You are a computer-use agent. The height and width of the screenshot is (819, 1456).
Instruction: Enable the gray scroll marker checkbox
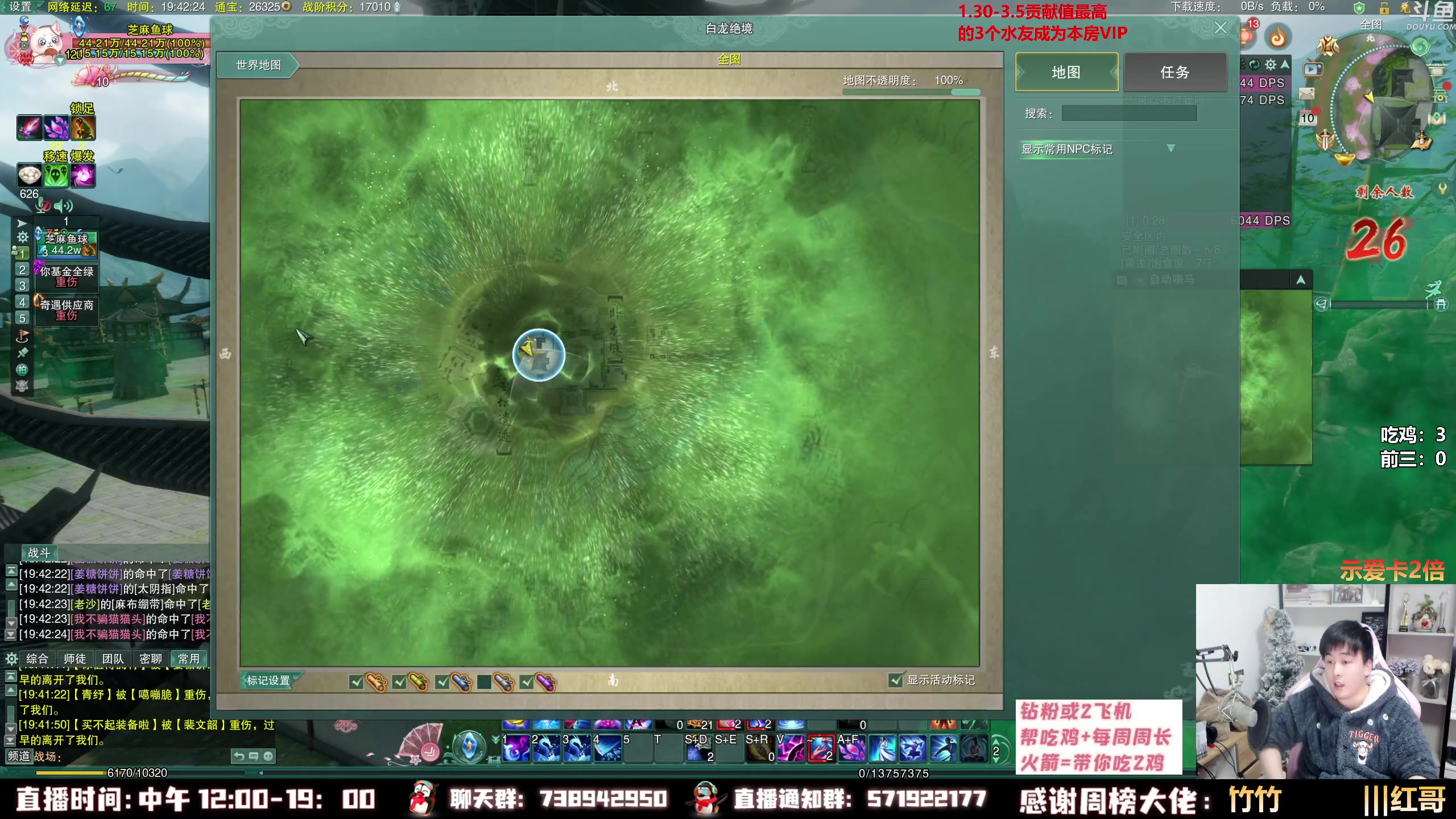pyautogui.click(x=484, y=681)
